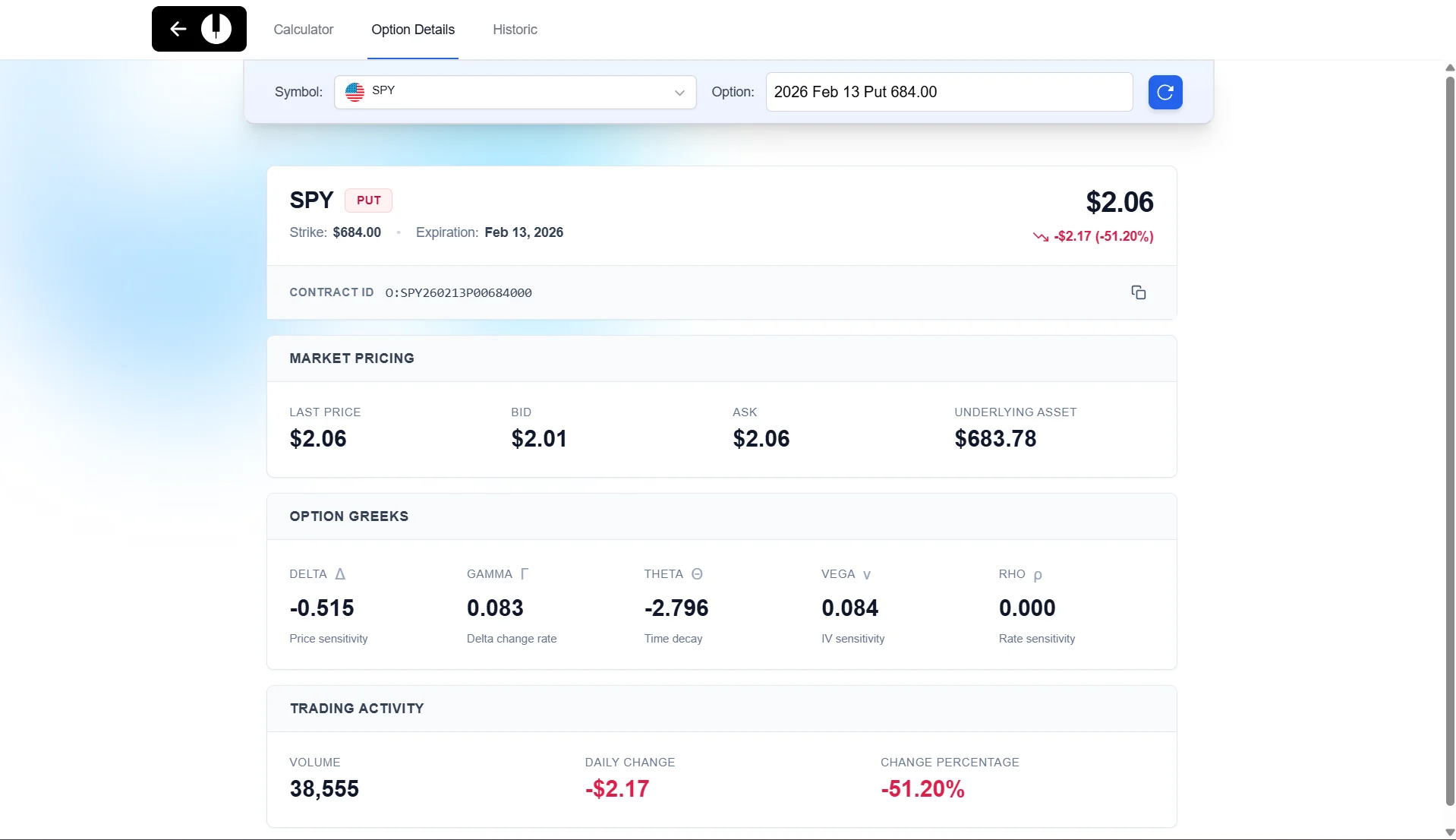The height and width of the screenshot is (840, 1456).
Task: Click the 'IV sensitivity' caption
Action: click(853, 639)
